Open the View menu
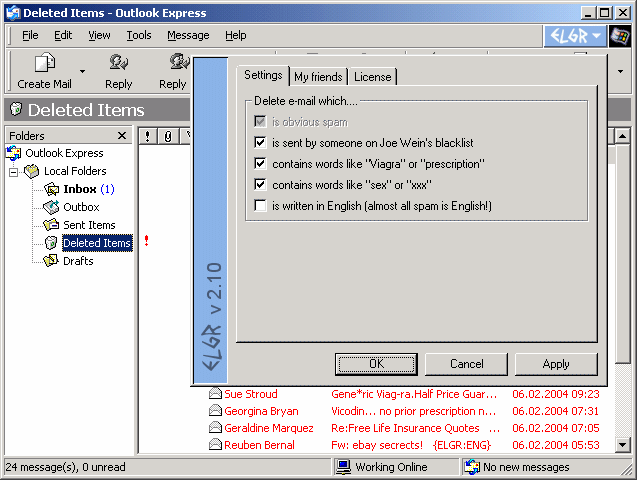The image size is (637, 480). click(x=99, y=35)
